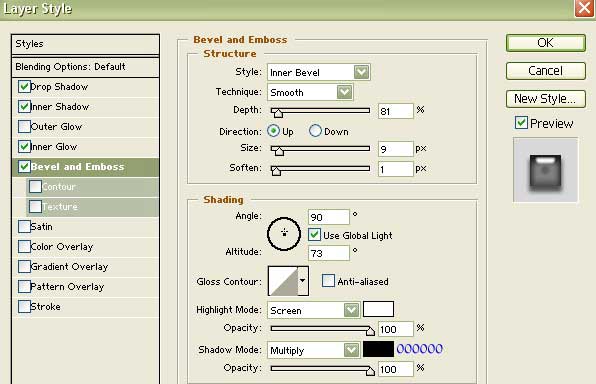The width and height of the screenshot is (596, 384).
Task: Click the Highlight Opacity slider handle
Action: pyautogui.click(x=370, y=331)
